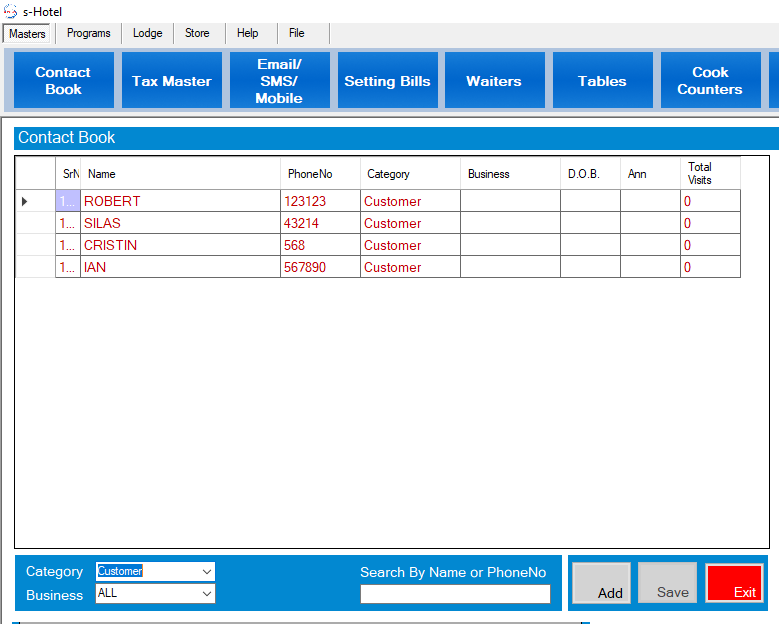Open the Store tab
Screen dimensions: 779x624
(x=198, y=33)
